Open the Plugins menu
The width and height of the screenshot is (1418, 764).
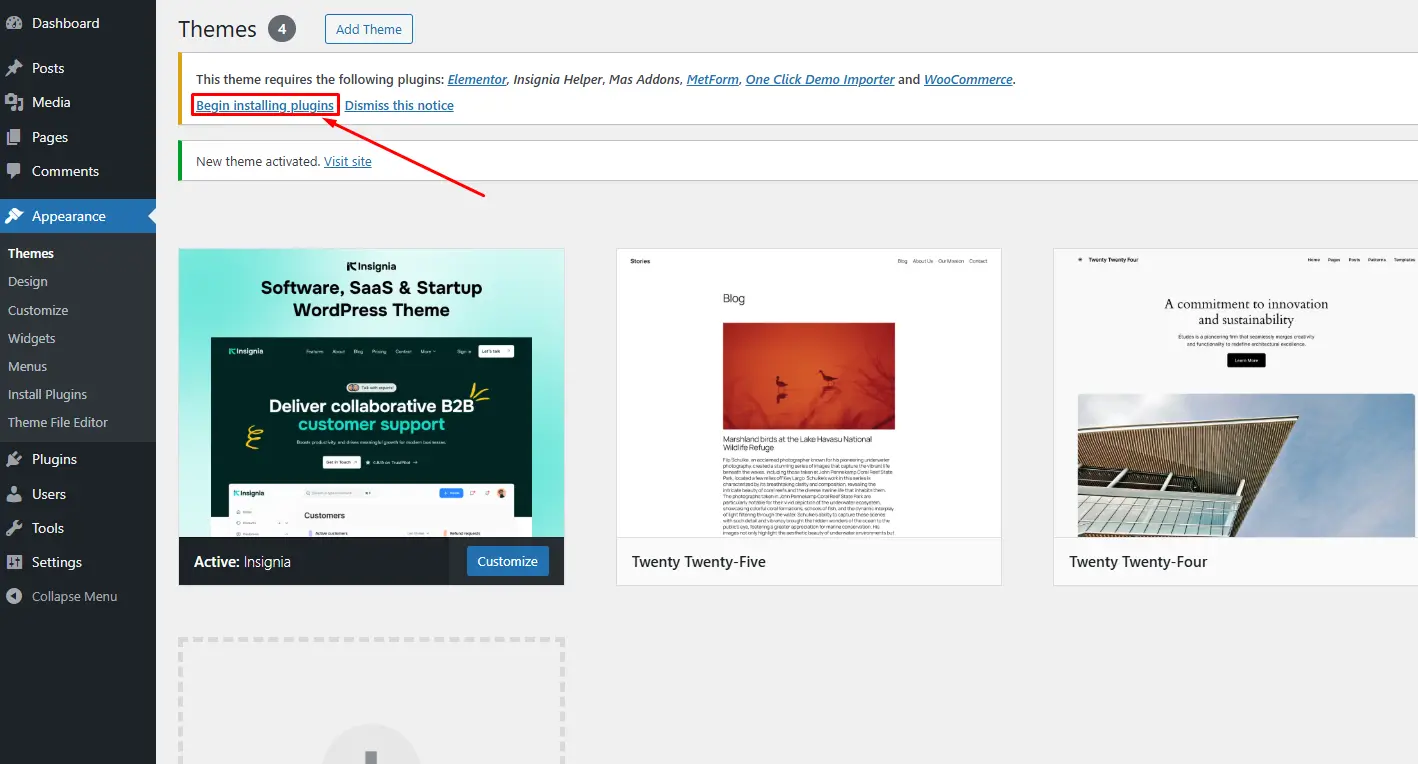(78, 459)
